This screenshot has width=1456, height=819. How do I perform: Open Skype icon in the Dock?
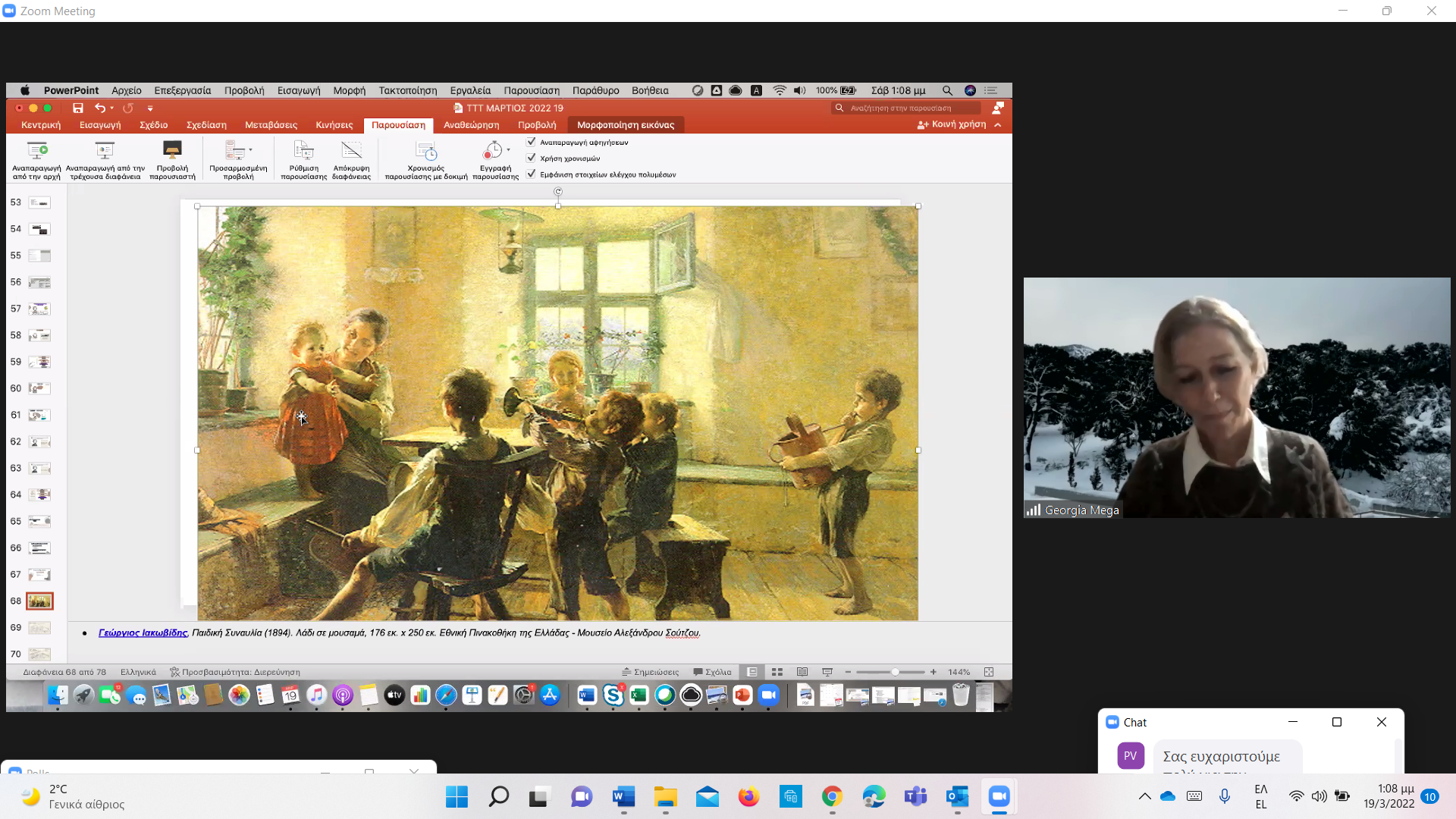613,695
